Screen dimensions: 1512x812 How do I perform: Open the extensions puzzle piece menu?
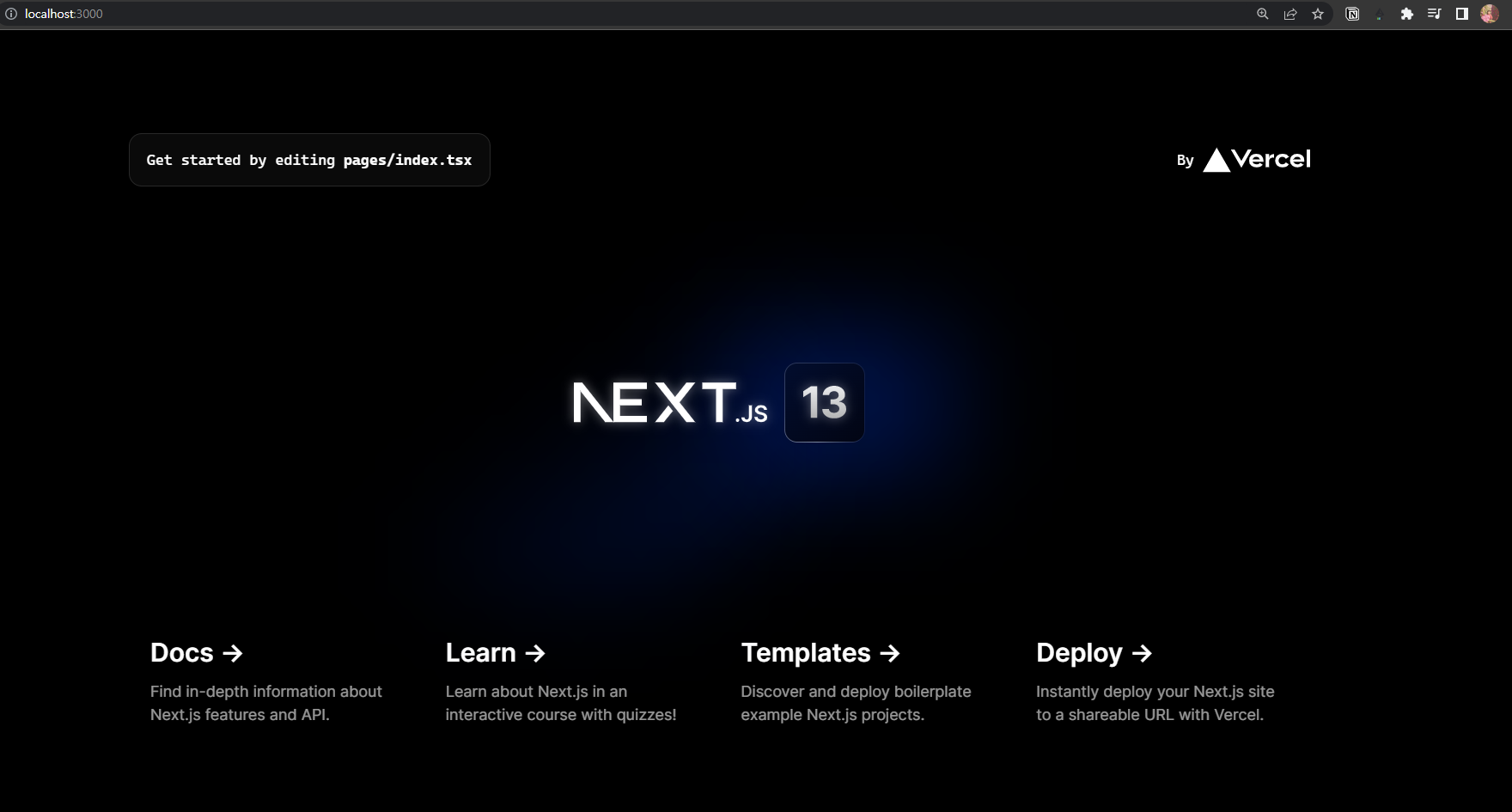tap(1407, 14)
